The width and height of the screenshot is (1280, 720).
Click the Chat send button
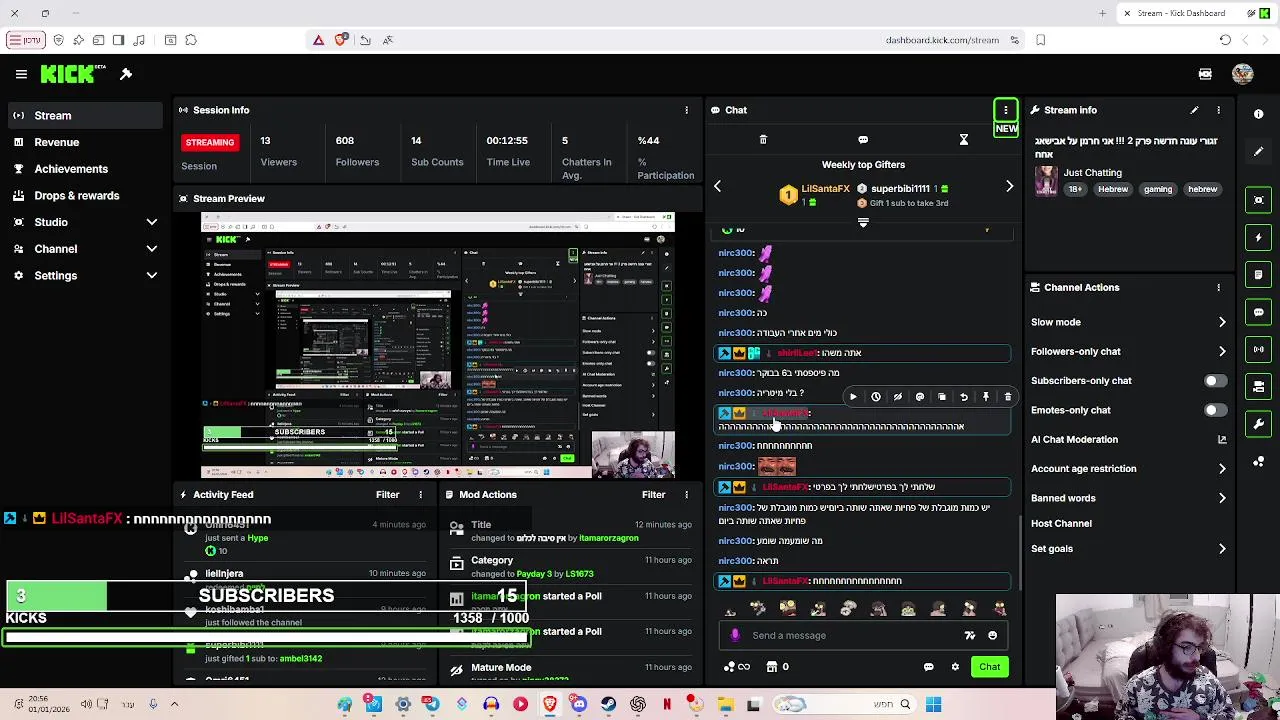click(989, 667)
